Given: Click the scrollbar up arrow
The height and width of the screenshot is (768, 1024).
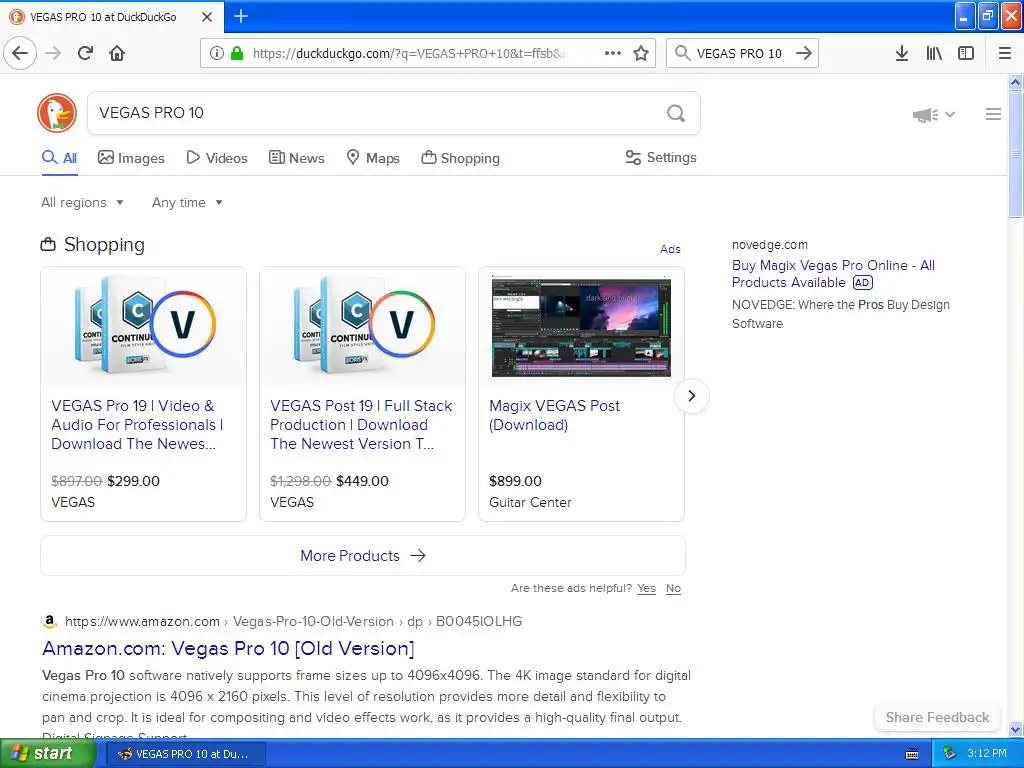Looking at the screenshot, I should click(x=1015, y=82).
